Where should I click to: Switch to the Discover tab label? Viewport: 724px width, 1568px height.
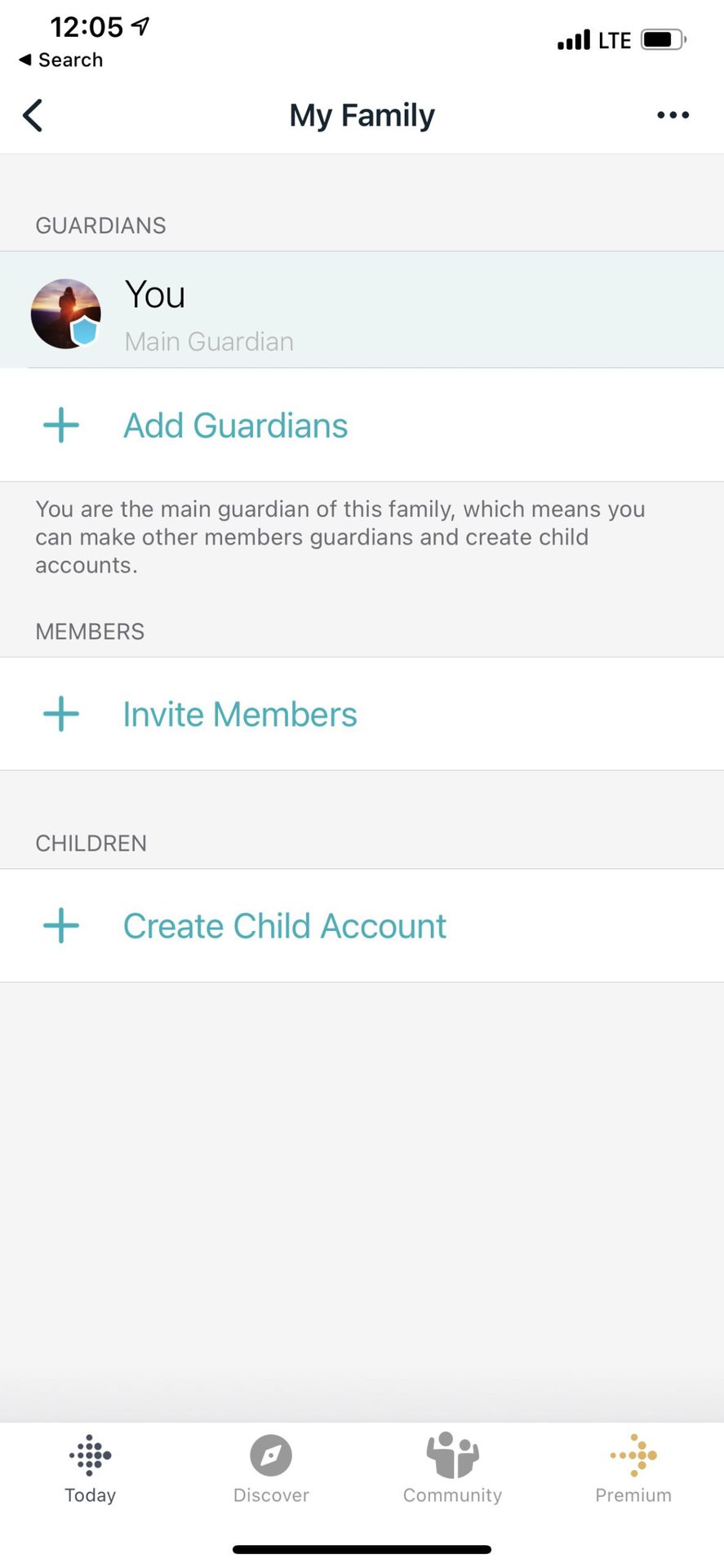point(271,1495)
